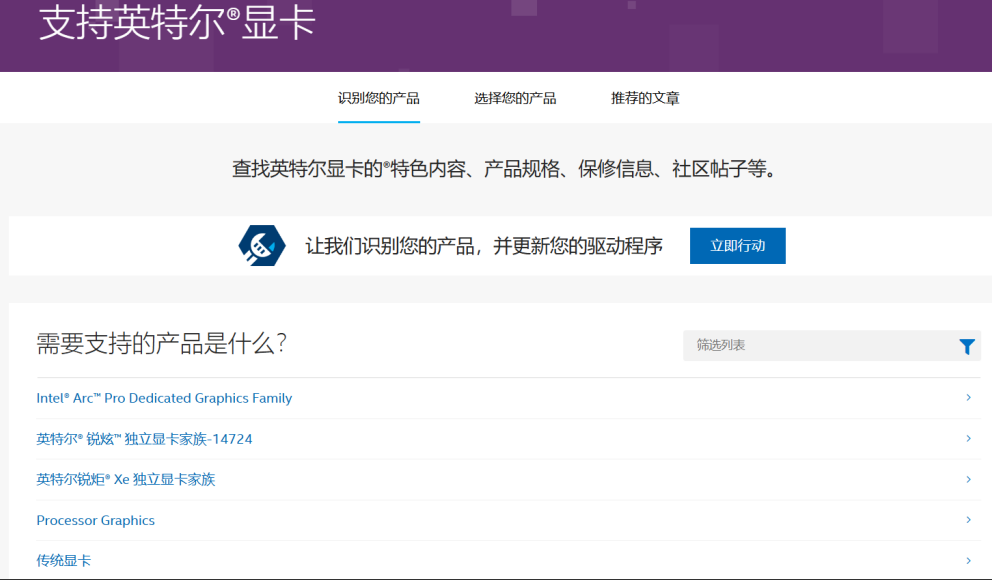Expand the 锐炬 Xe row chevron
The width and height of the screenshot is (992, 580).
point(968,479)
